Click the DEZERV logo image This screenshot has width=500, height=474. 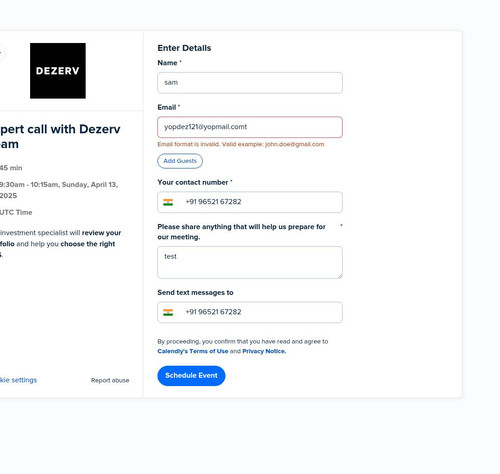tap(58, 71)
